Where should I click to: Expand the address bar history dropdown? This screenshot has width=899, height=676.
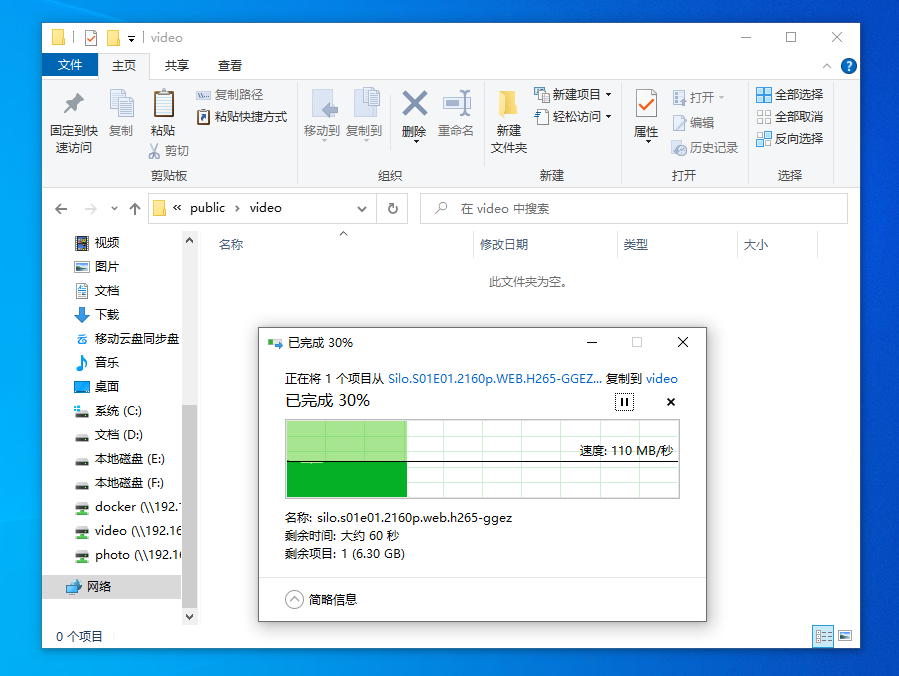(x=362, y=209)
